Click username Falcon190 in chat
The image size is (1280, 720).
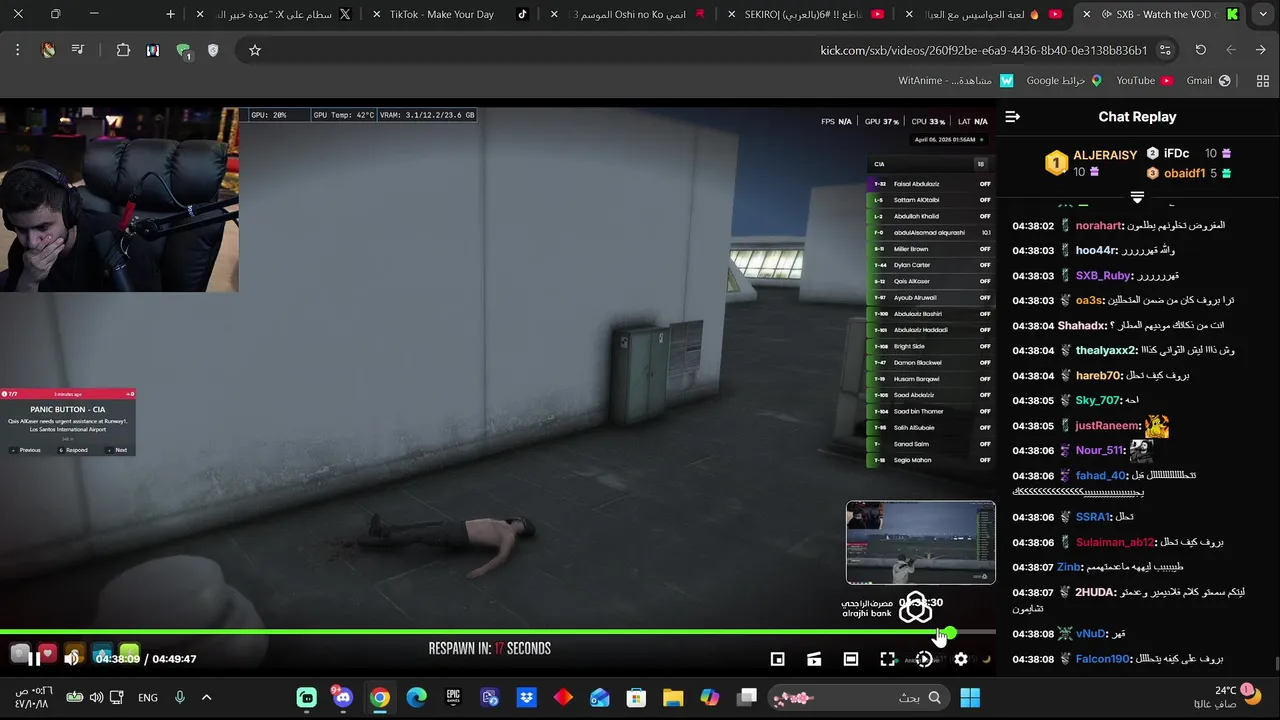(x=1102, y=659)
